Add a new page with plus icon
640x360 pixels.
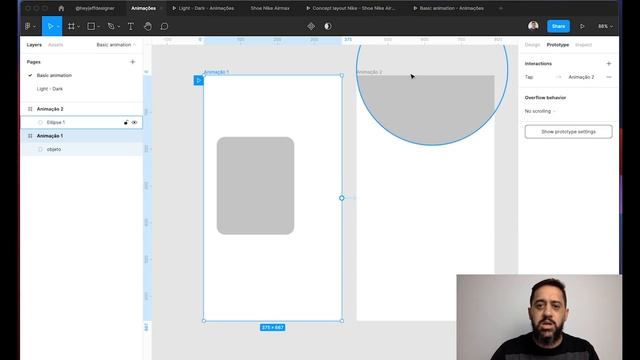[132, 62]
